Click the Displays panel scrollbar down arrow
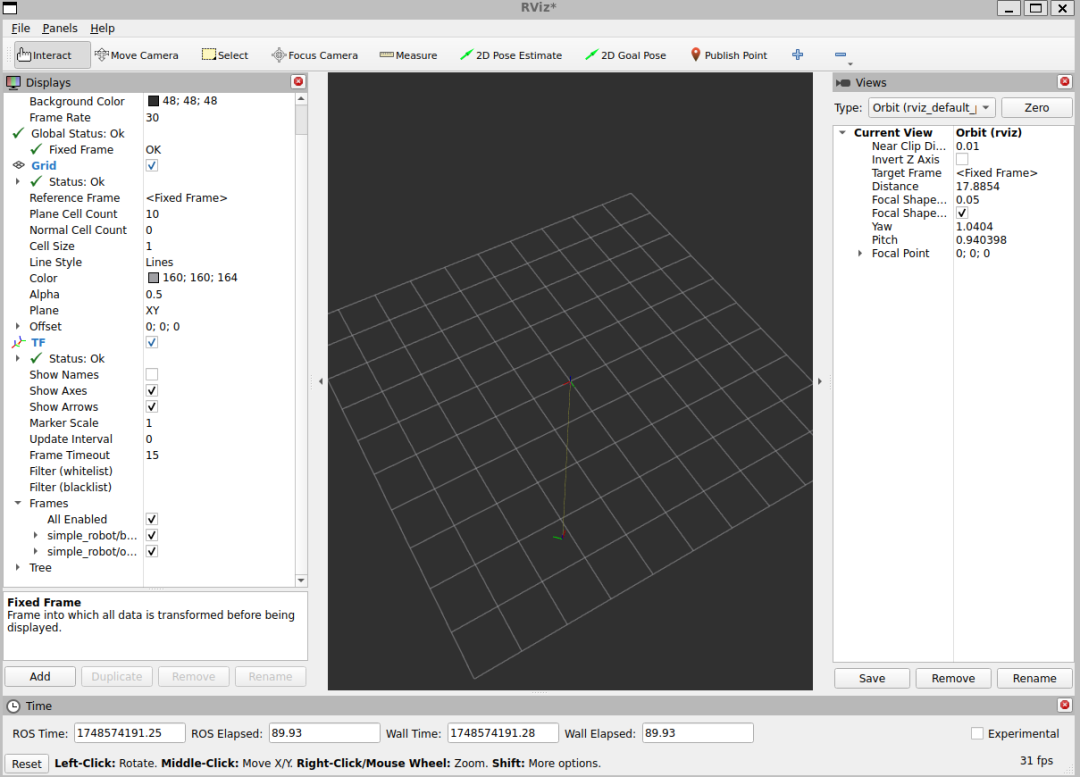1080x777 pixels. pos(301,581)
